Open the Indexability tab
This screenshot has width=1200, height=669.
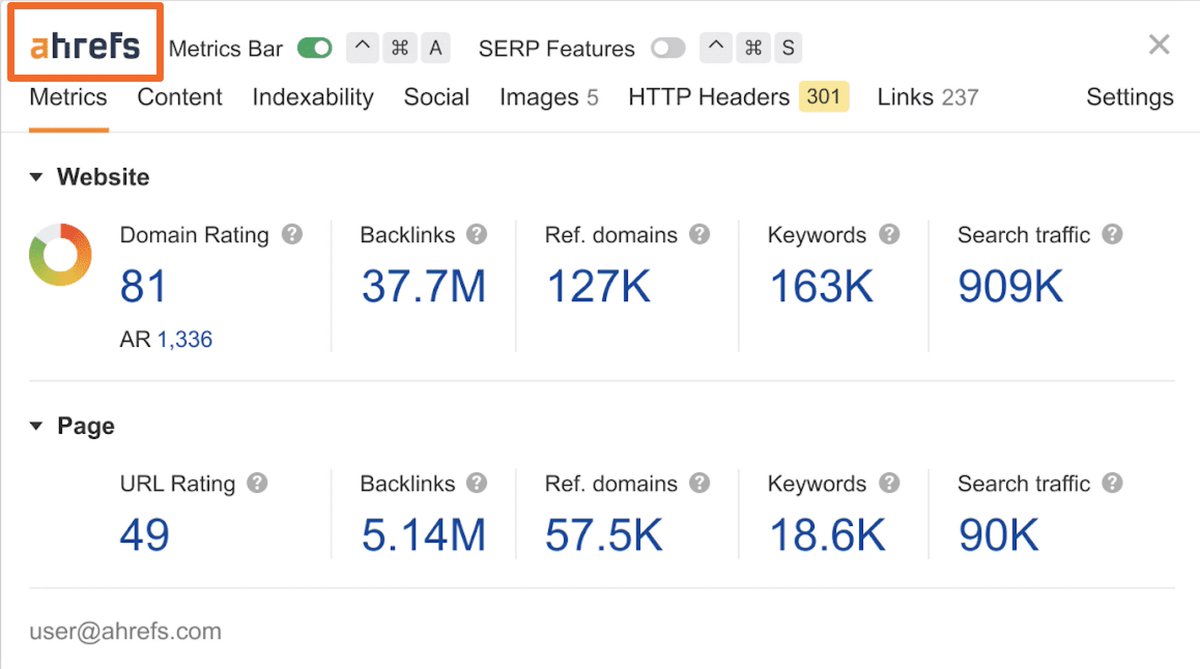point(313,97)
